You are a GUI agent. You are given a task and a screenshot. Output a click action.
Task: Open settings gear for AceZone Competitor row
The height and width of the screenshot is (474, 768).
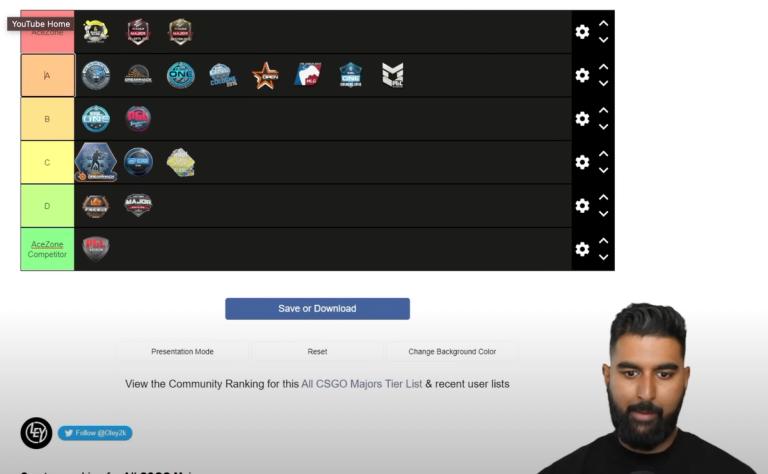(x=582, y=249)
